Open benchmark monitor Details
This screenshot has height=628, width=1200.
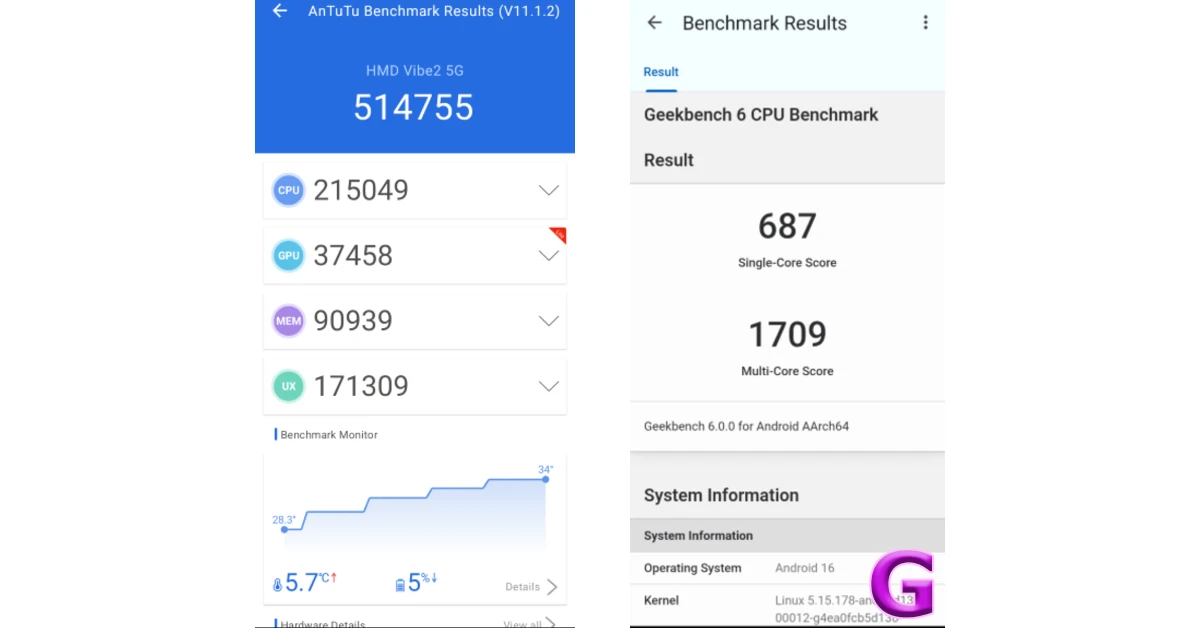point(531,587)
